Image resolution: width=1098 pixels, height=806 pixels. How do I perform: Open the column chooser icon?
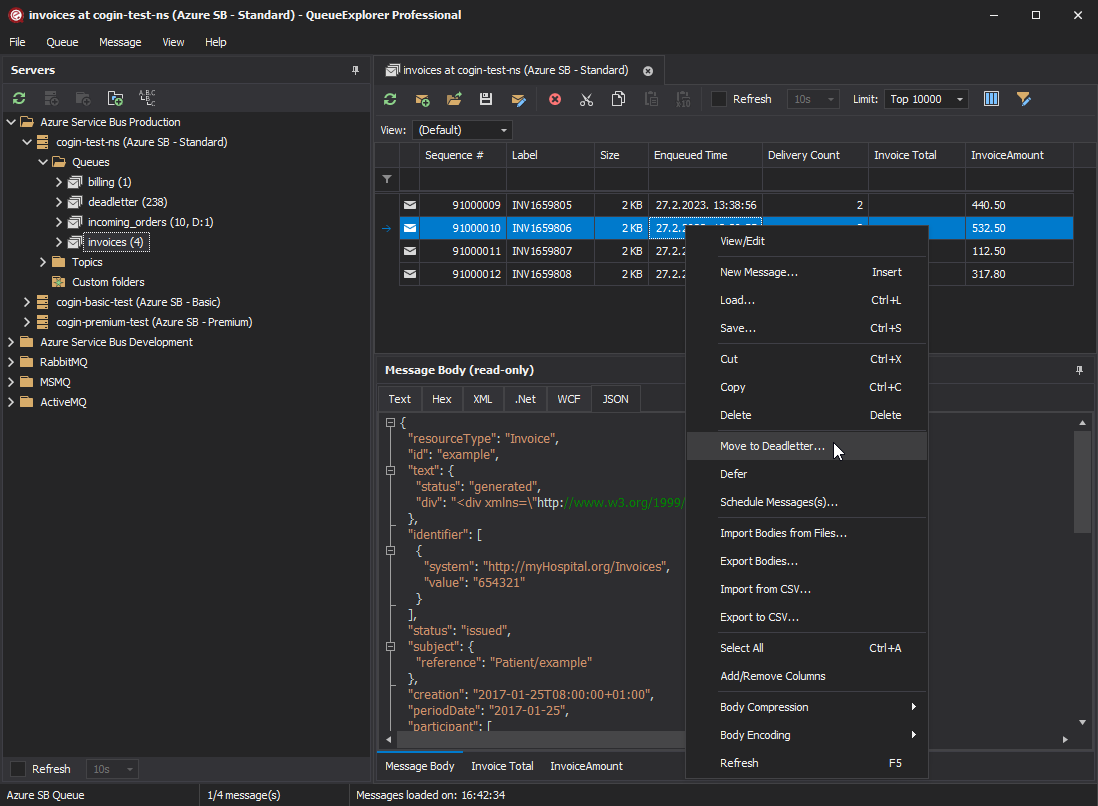coord(992,99)
